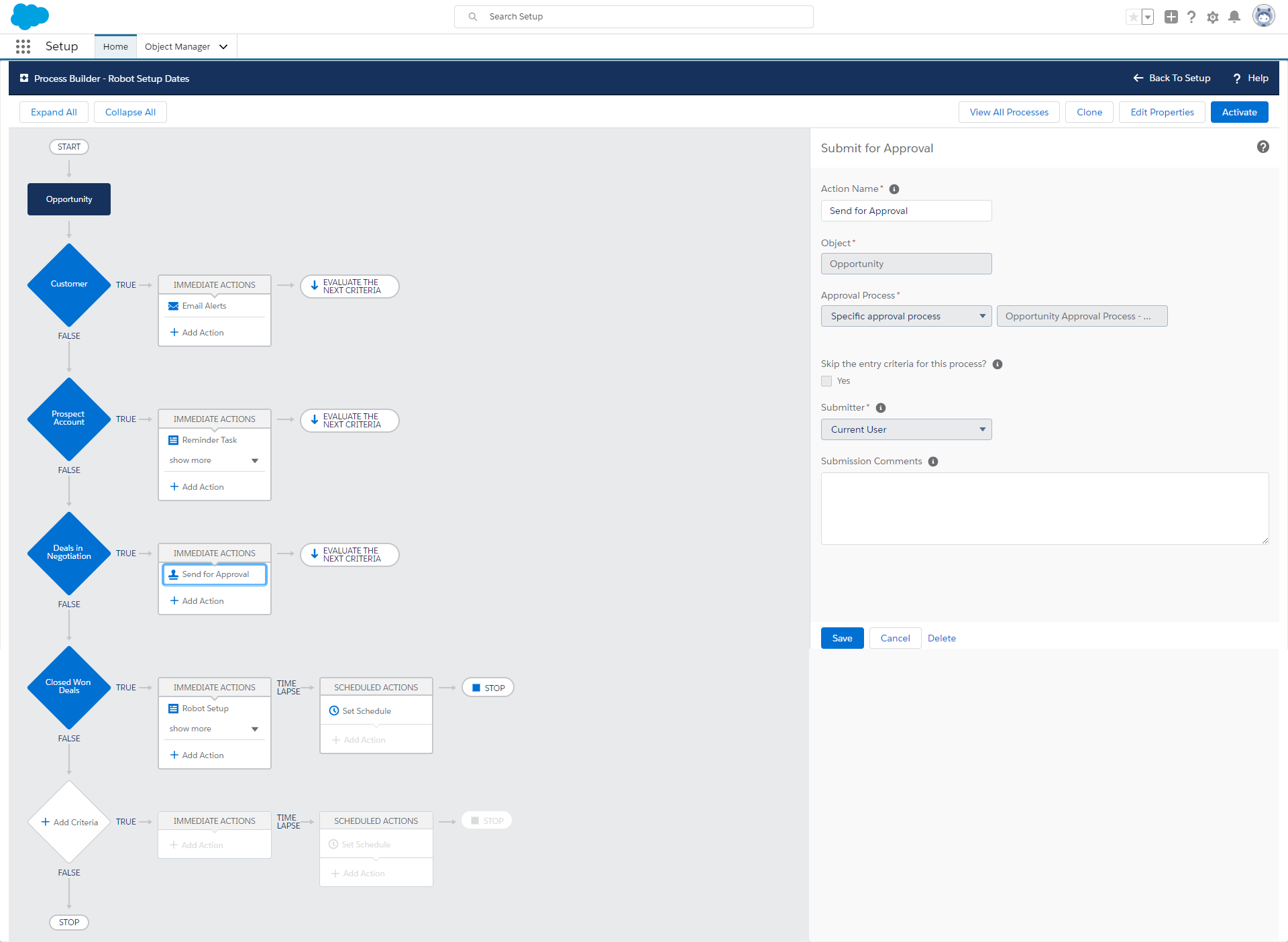Click the Action Name info icon

(894, 189)
